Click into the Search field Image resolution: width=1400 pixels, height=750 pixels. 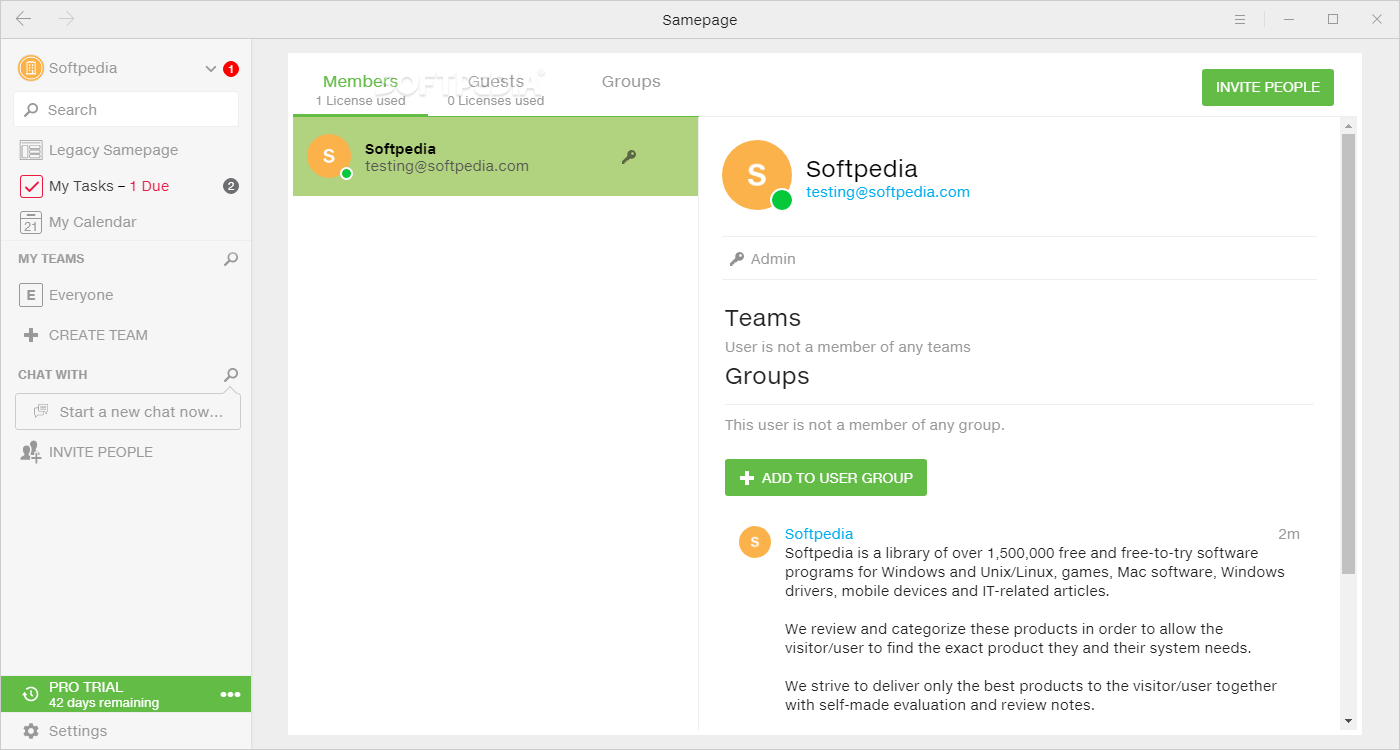pyautogui.click(x=126, y=110)
